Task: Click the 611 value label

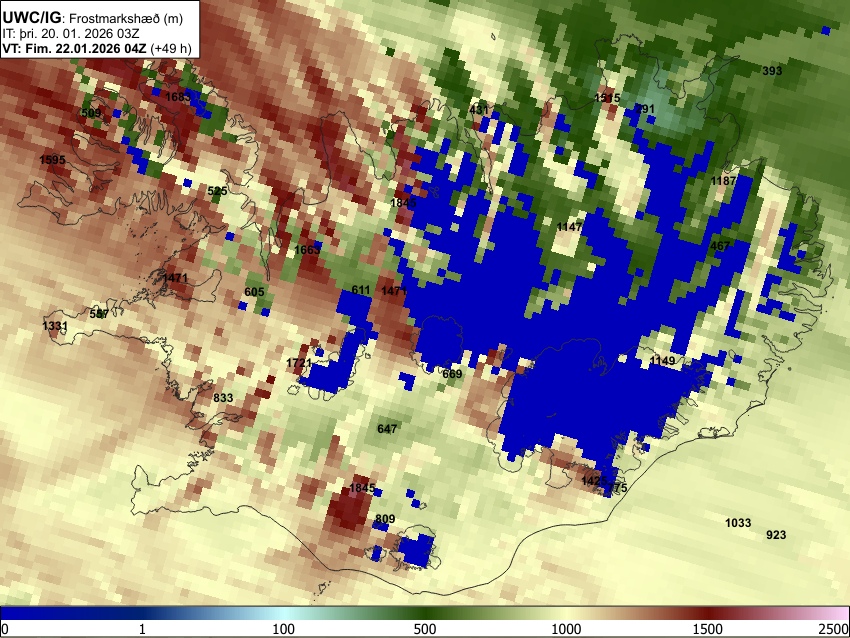Action: [361, 290]
